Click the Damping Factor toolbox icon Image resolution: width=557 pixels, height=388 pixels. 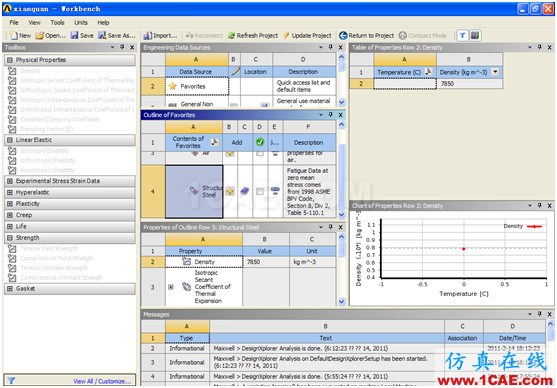pos(12,129)
